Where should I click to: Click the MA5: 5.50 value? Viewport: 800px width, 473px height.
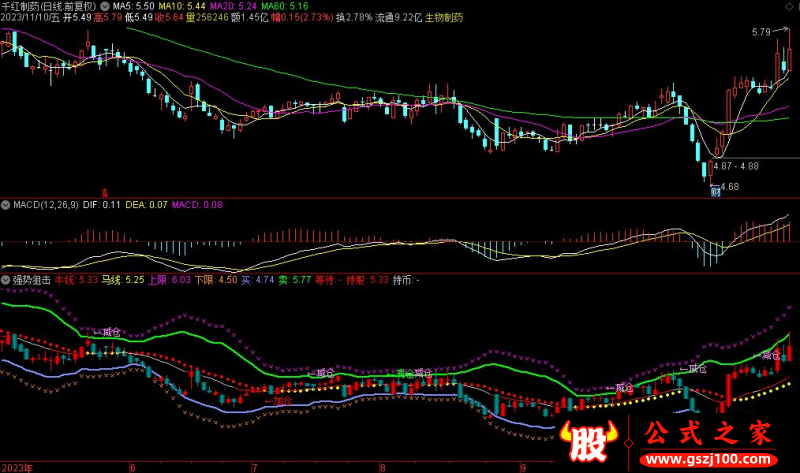pos(133,6)
